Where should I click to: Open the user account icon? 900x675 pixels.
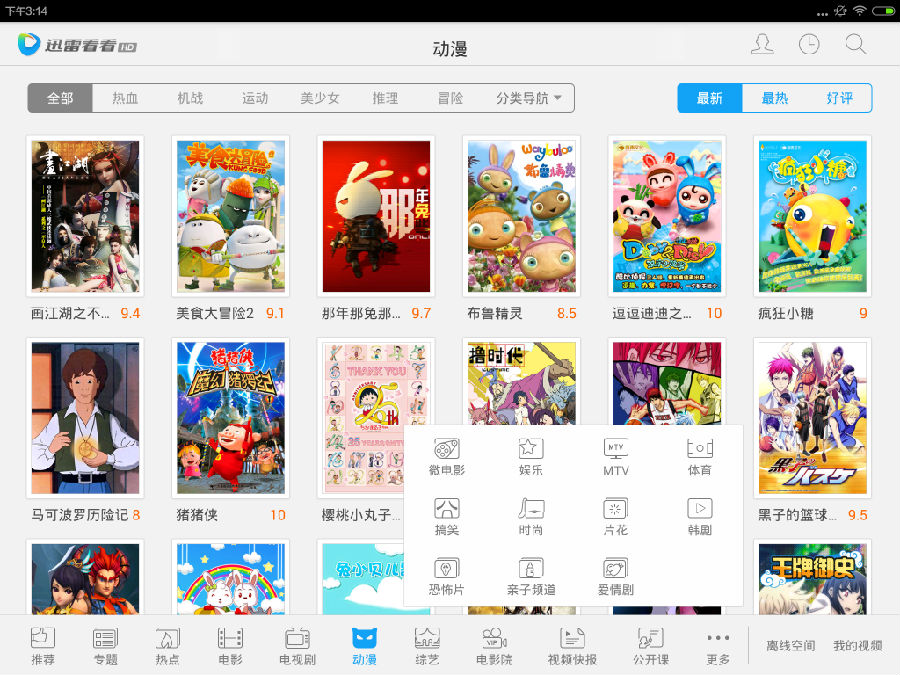click(x=762, y=44)
